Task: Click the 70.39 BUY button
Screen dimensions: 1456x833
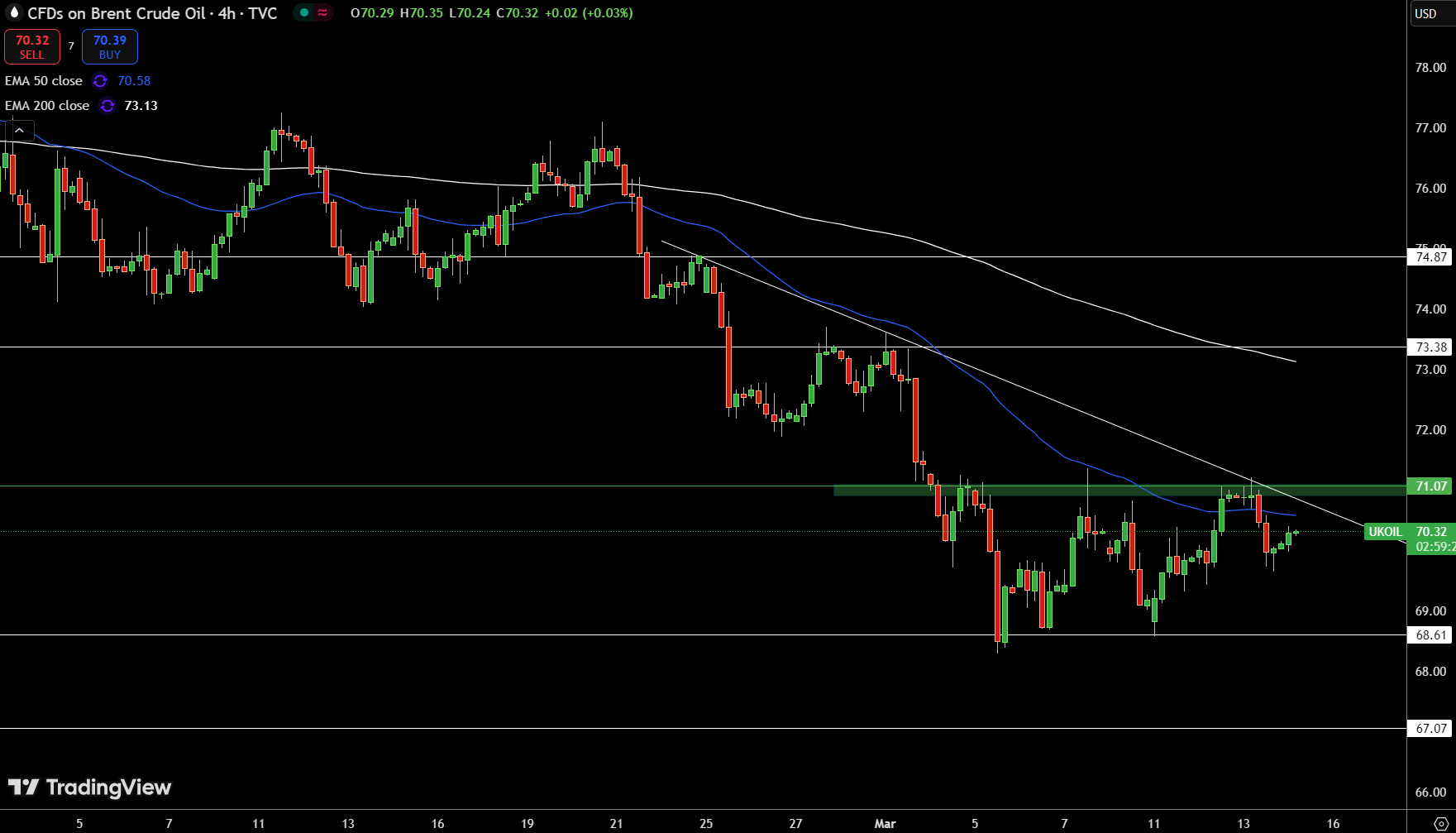Action: click(x=110, y=47)
